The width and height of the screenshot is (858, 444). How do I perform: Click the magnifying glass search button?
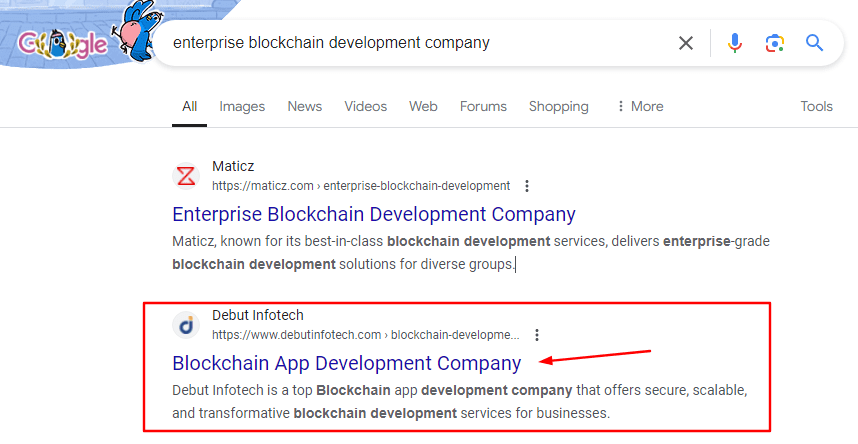click(814, 43)
